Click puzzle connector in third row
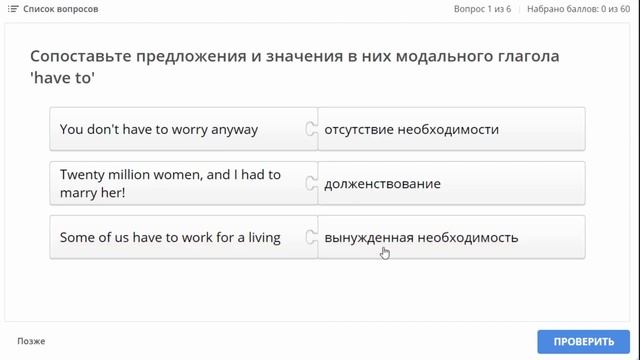This screenshot has height=360, width=640. 311,237
